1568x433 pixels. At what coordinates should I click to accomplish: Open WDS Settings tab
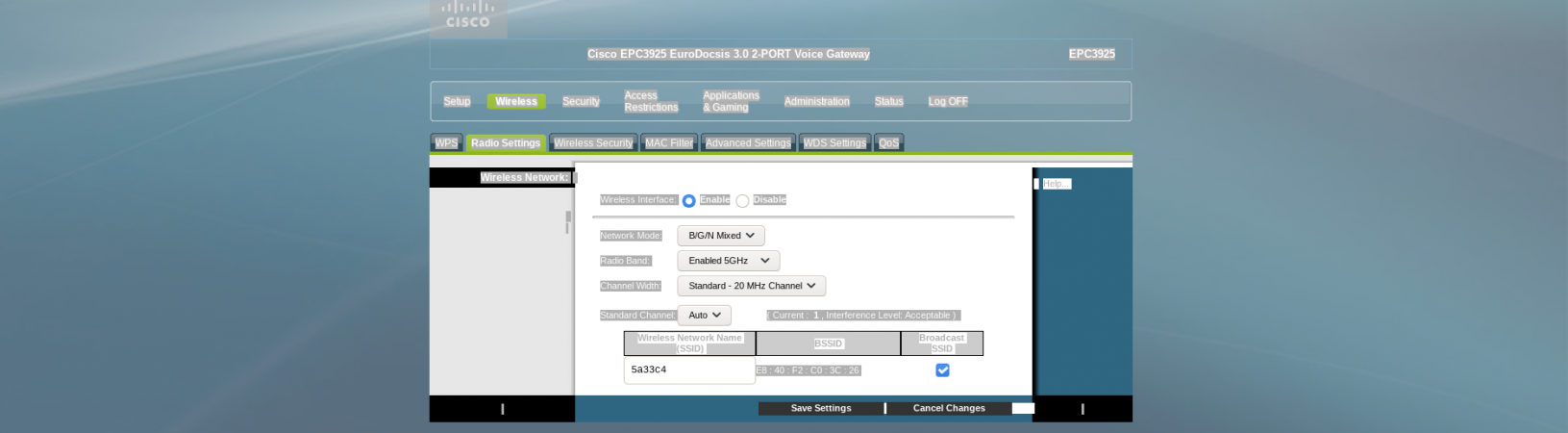click(834, 142)
